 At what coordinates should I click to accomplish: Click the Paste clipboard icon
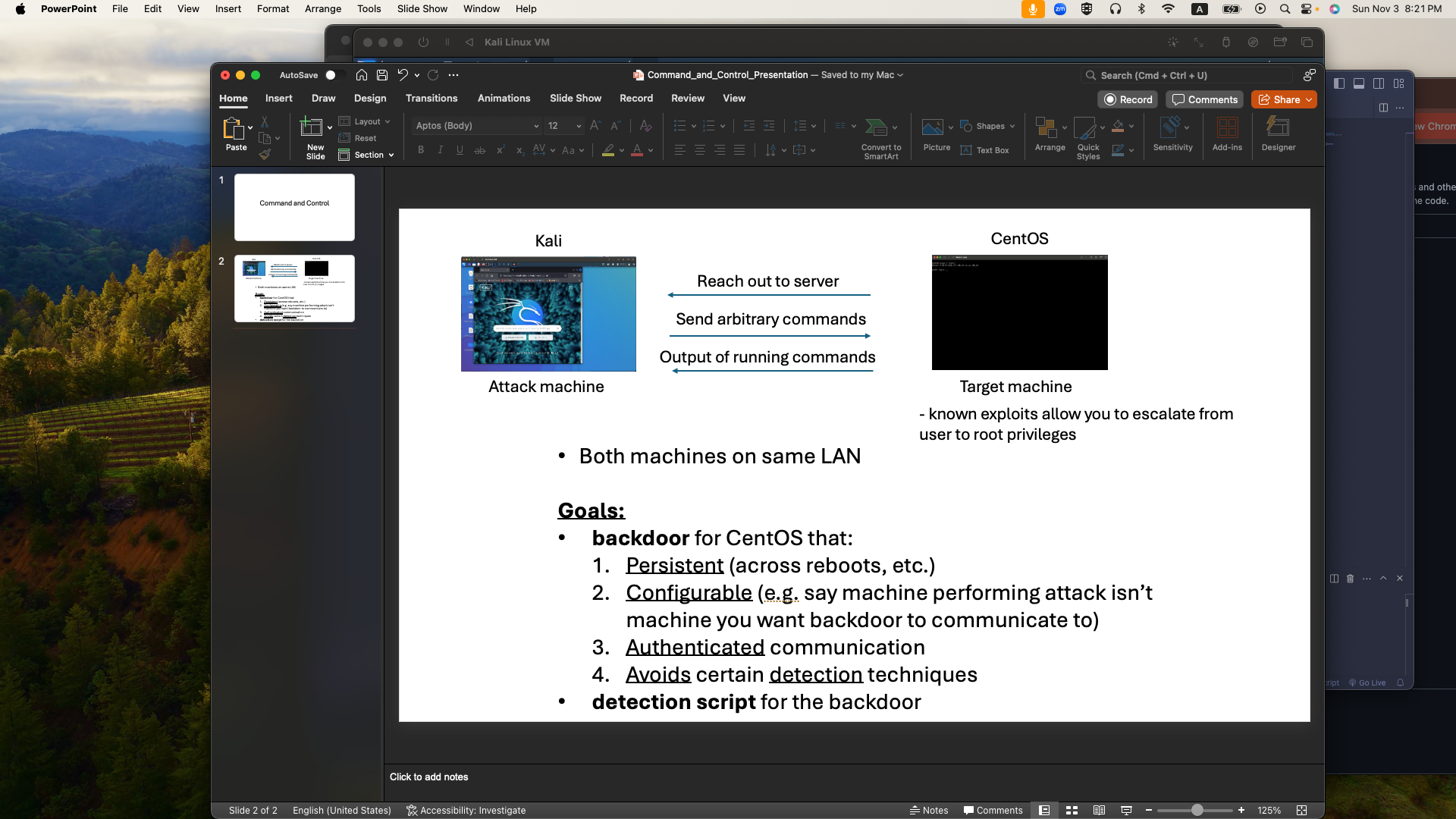pyautogui.click(x=233, y=127)
